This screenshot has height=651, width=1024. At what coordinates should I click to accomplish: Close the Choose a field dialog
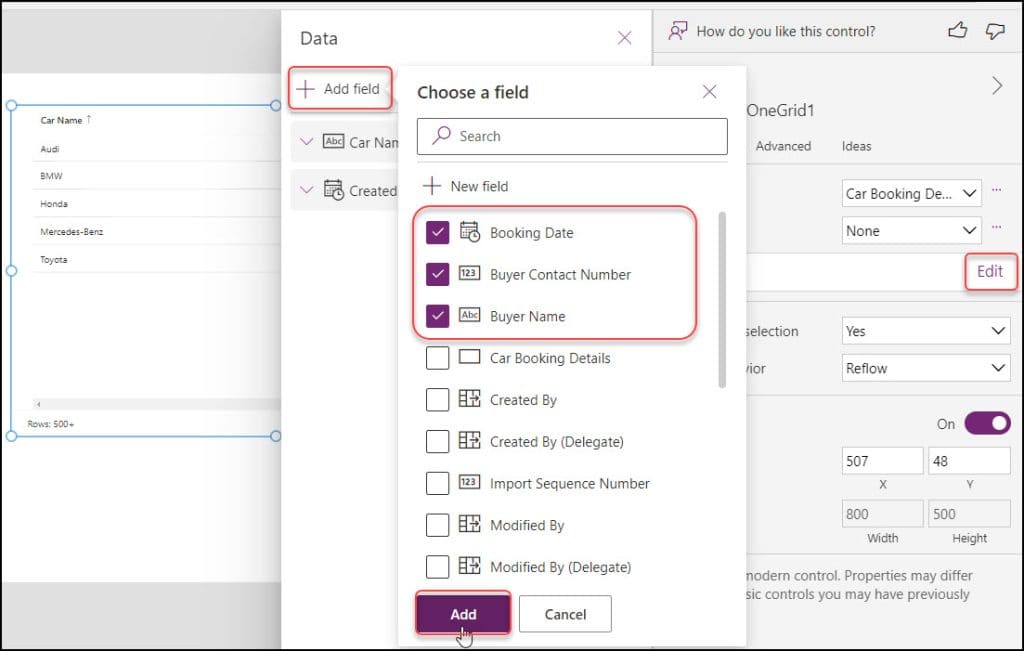[x=709, y=91]
